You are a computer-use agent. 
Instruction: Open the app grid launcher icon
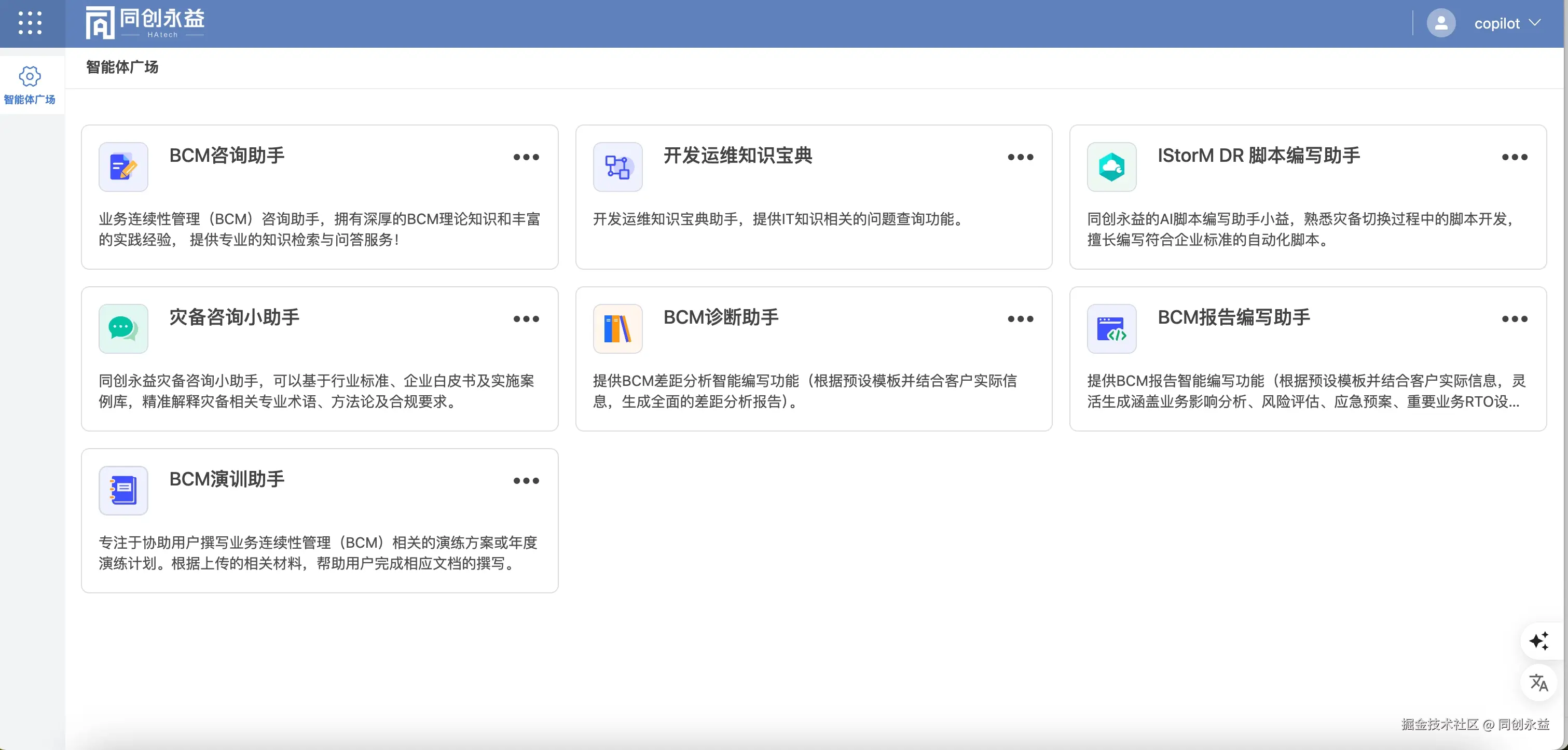30,23
